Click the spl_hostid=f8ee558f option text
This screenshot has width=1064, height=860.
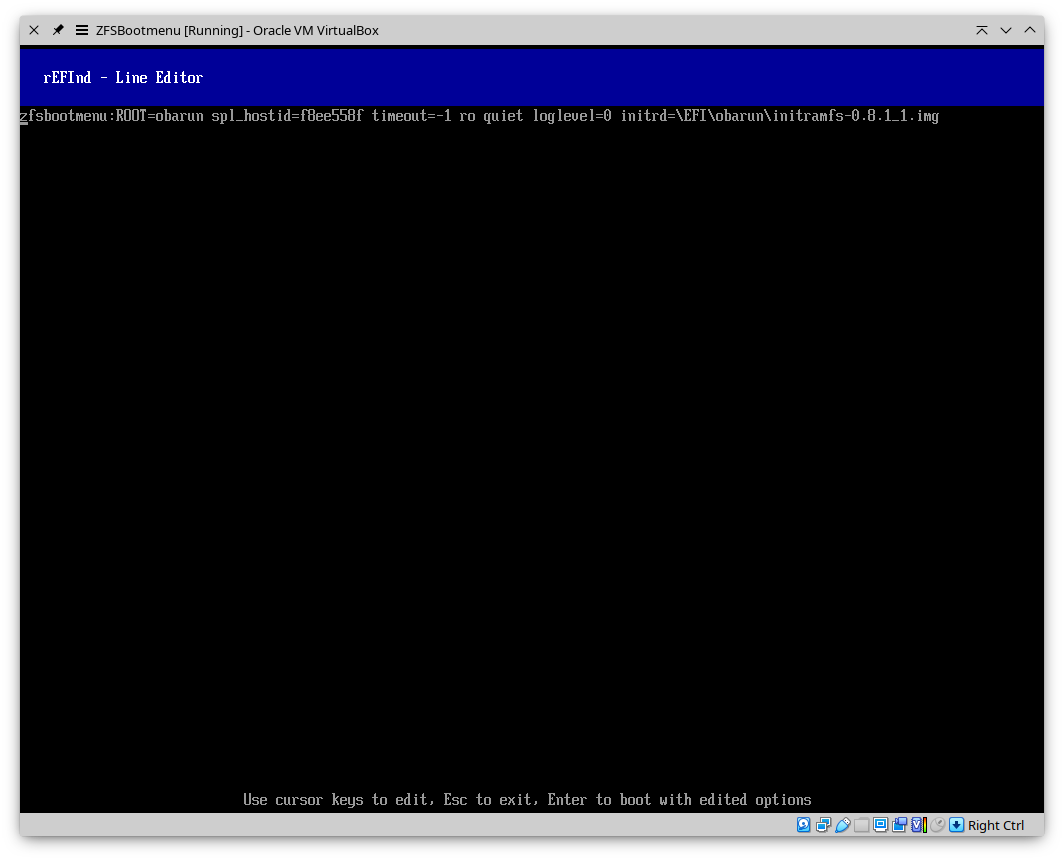tap(287, 116)
